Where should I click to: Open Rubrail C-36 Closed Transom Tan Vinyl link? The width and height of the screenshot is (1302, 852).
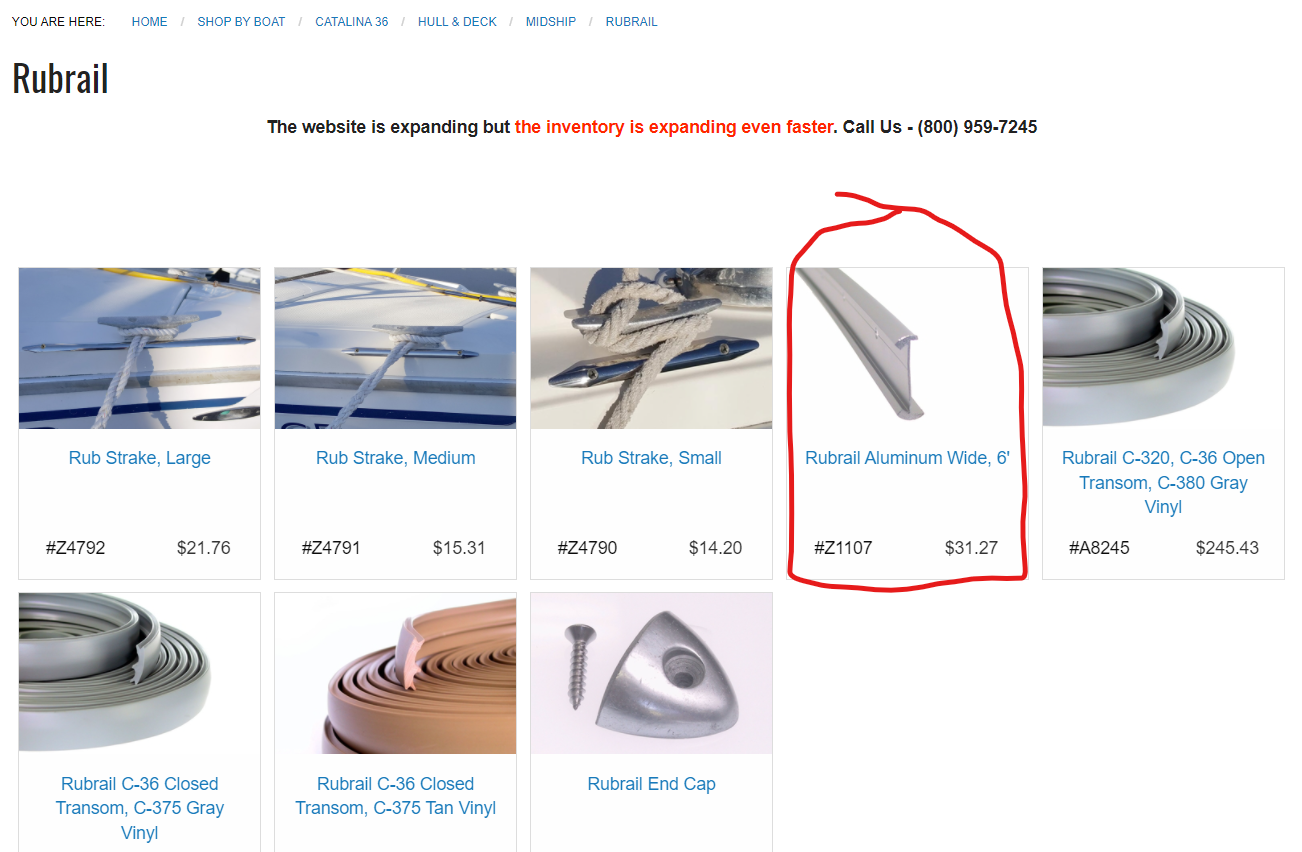[396, 796]
